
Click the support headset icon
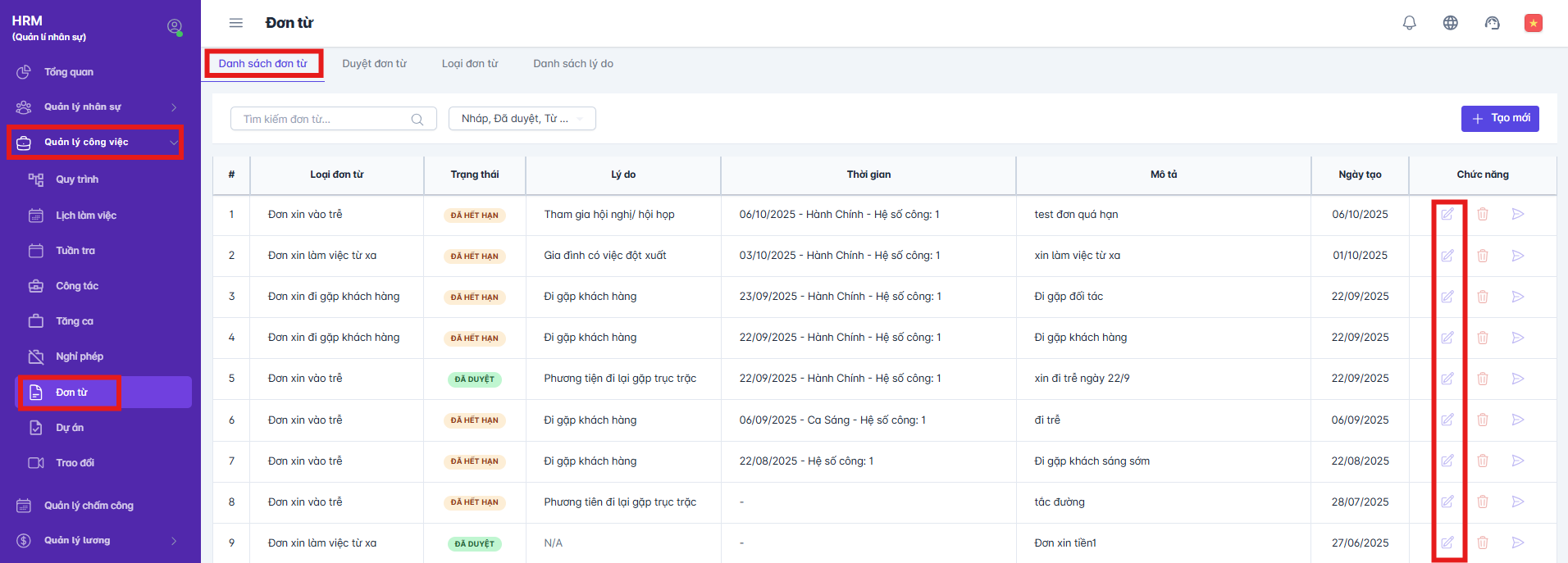coord(1492,23)
